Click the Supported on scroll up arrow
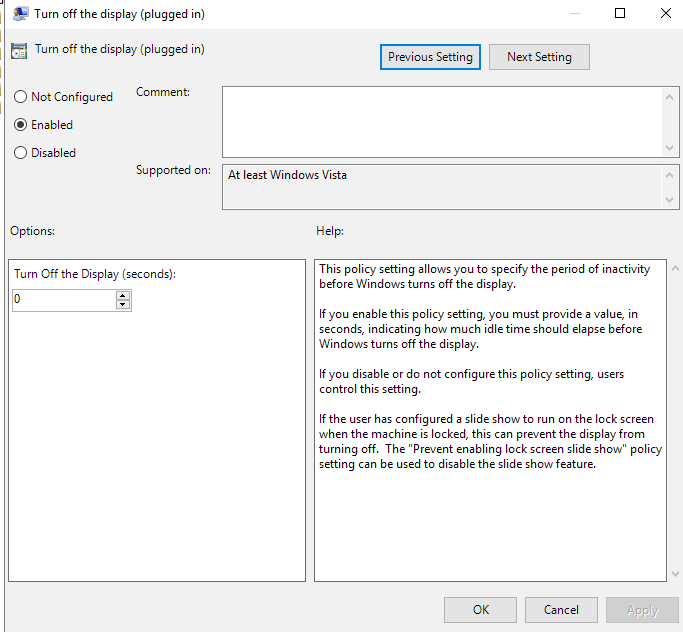Image resolution: width=683 pixels, height=632 pixels. pos(669,175)
